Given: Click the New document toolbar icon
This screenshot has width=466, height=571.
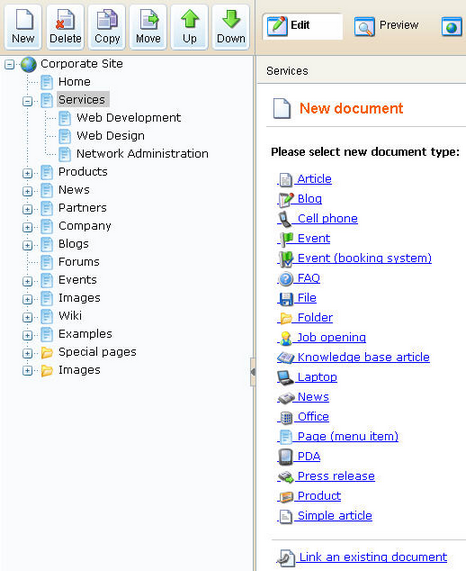Looking at the screenshot, I should pyautogui.click(x=24, y=19).
